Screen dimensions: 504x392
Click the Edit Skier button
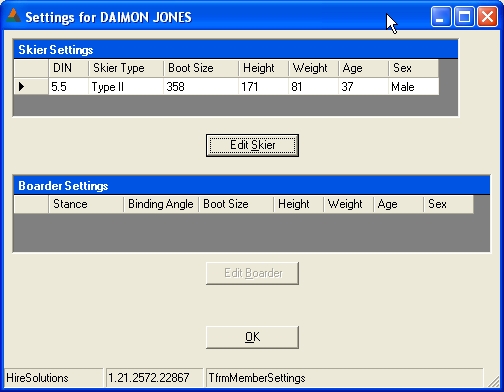point(252,145)
